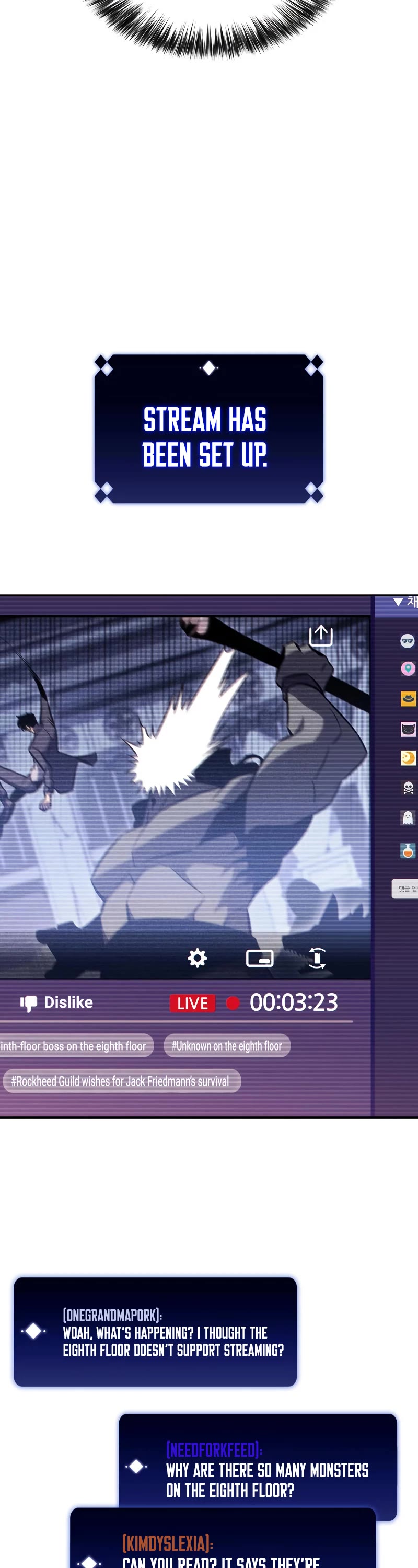Click the live stream video frame
The image size is (418, 1568).
coord(185,798)
